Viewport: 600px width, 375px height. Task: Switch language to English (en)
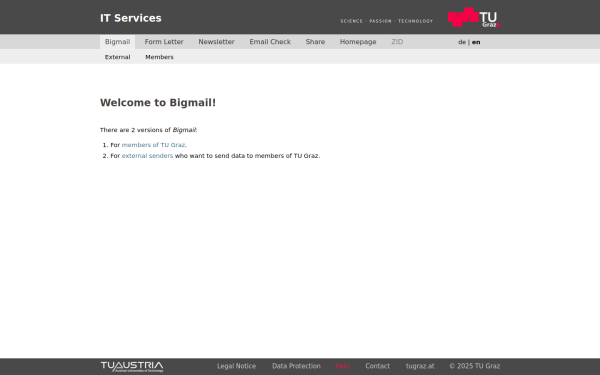click(476, 42)
